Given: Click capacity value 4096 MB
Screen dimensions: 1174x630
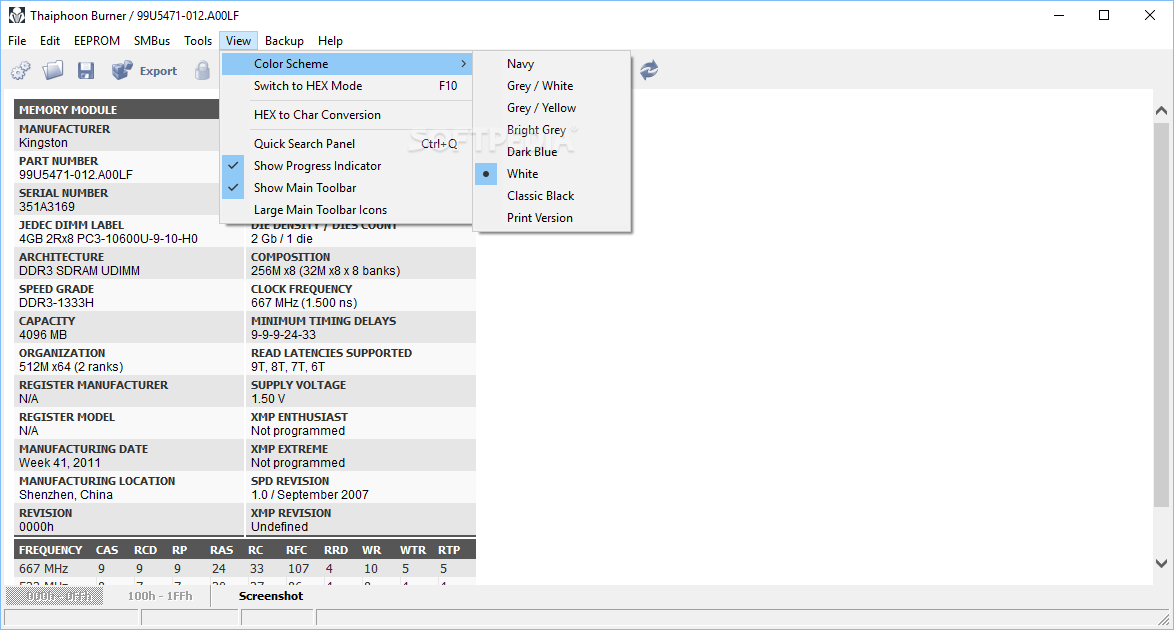Looking at the screenshot, I should pos(43,335).
